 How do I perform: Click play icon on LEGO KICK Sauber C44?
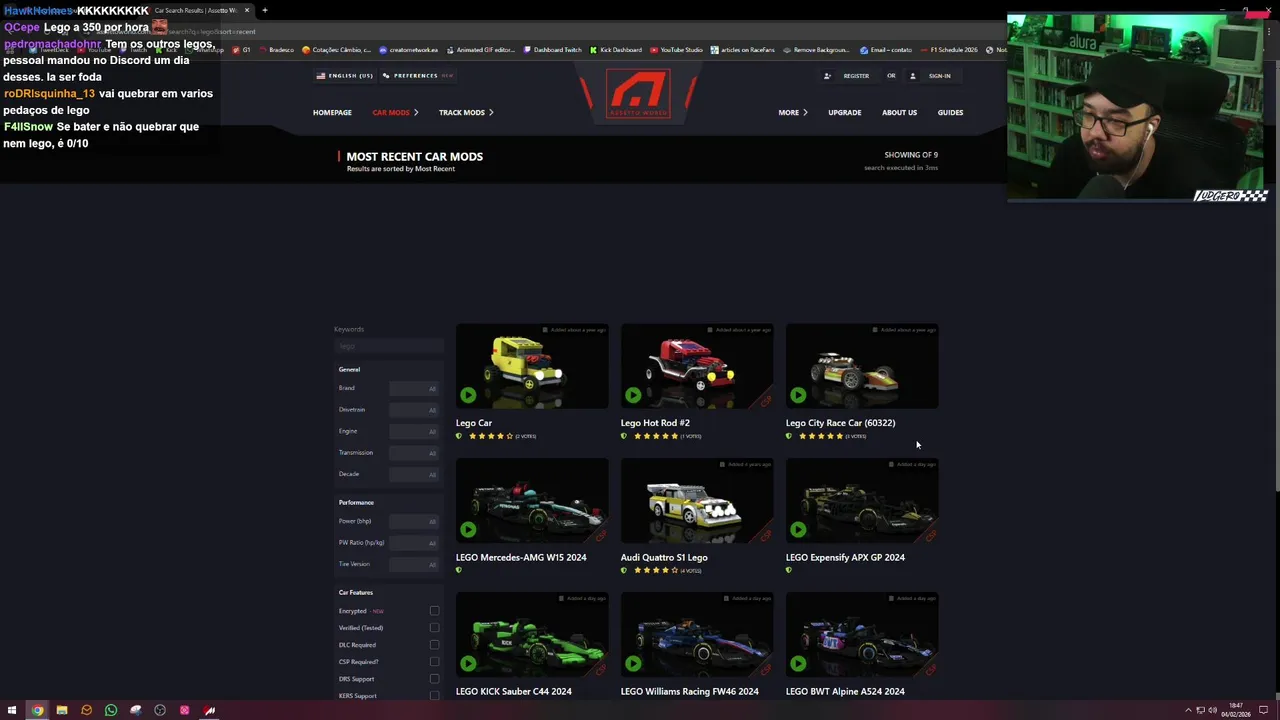click(x=468, y=663)
